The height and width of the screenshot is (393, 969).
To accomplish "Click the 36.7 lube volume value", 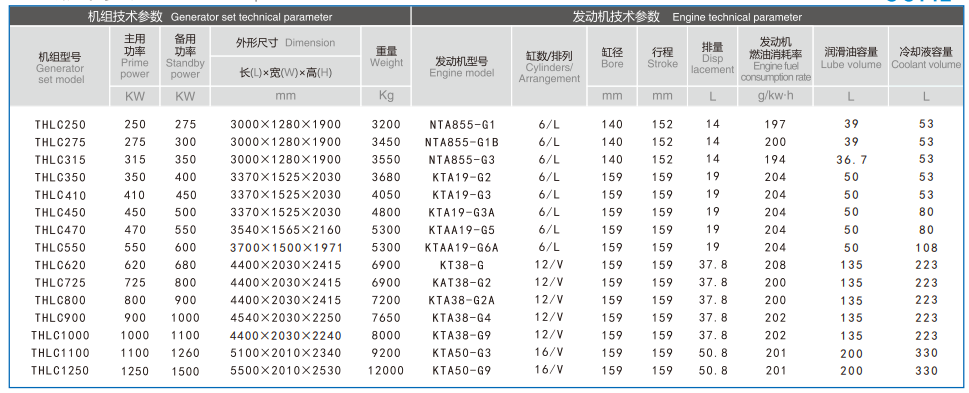I will click(x=852, y=160).
